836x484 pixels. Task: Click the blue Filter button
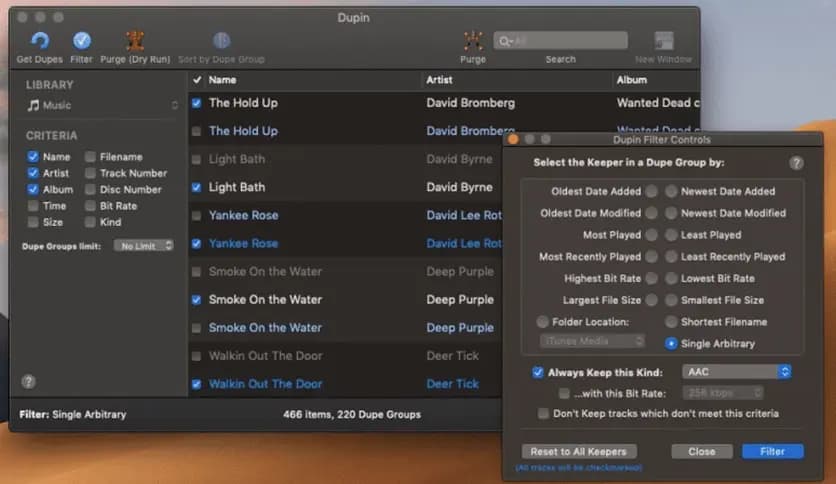coord(773,451)
